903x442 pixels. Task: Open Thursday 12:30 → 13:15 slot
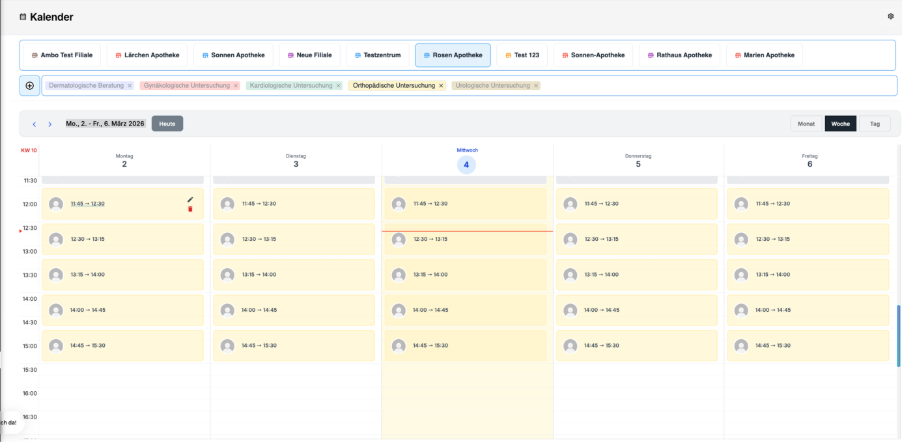(637, 239)
